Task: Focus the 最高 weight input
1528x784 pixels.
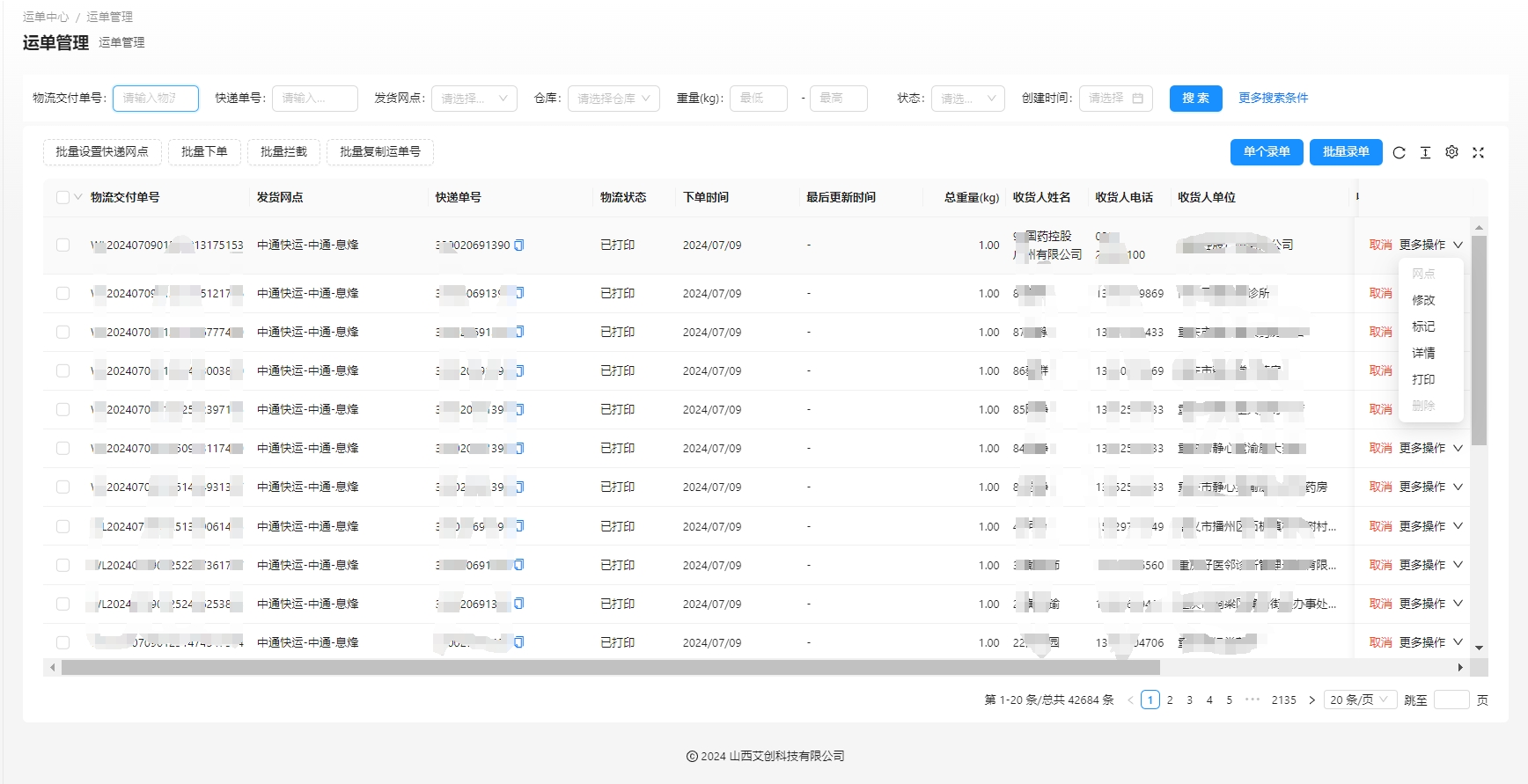Action: 839,99
